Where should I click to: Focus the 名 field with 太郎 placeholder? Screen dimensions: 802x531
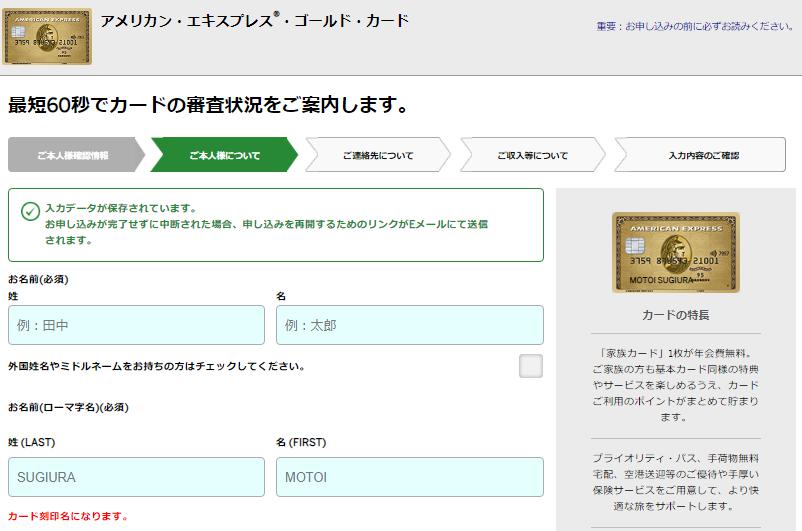pos(410,325)
